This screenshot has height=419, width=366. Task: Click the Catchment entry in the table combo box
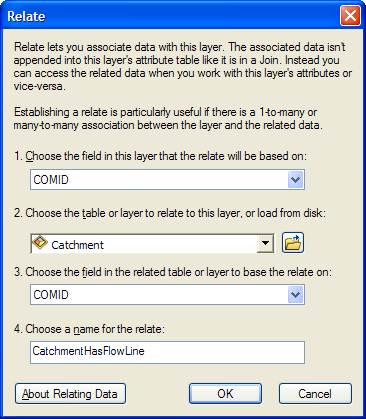[x=77, y=245]
